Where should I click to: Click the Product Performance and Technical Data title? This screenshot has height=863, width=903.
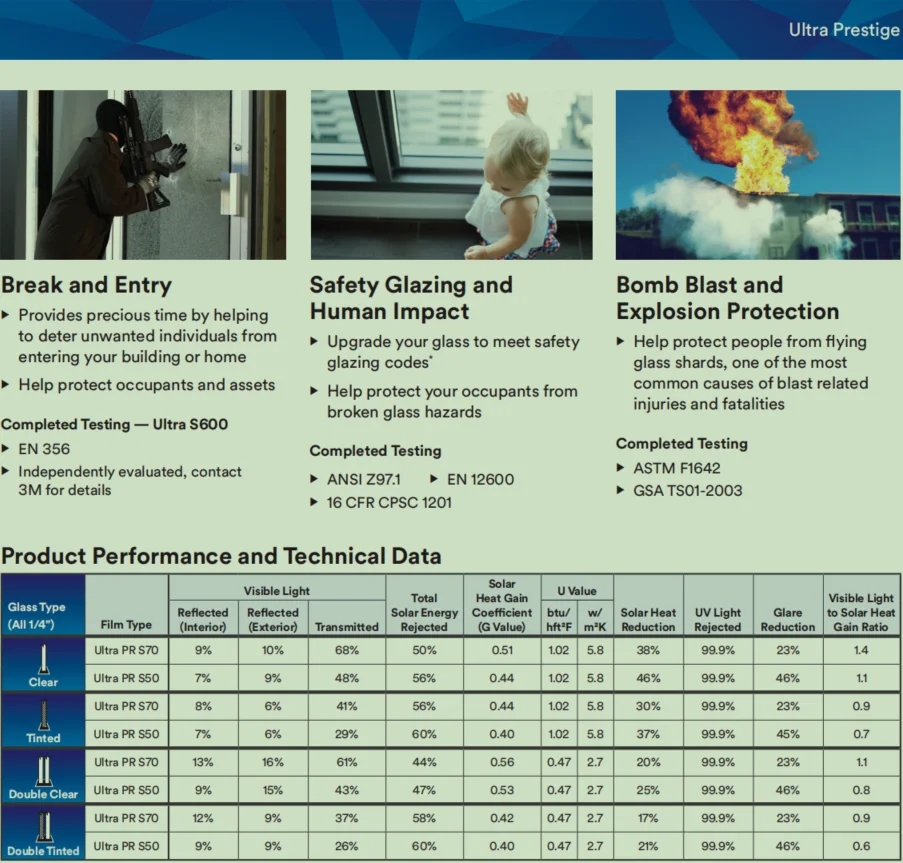click(221, 556)
